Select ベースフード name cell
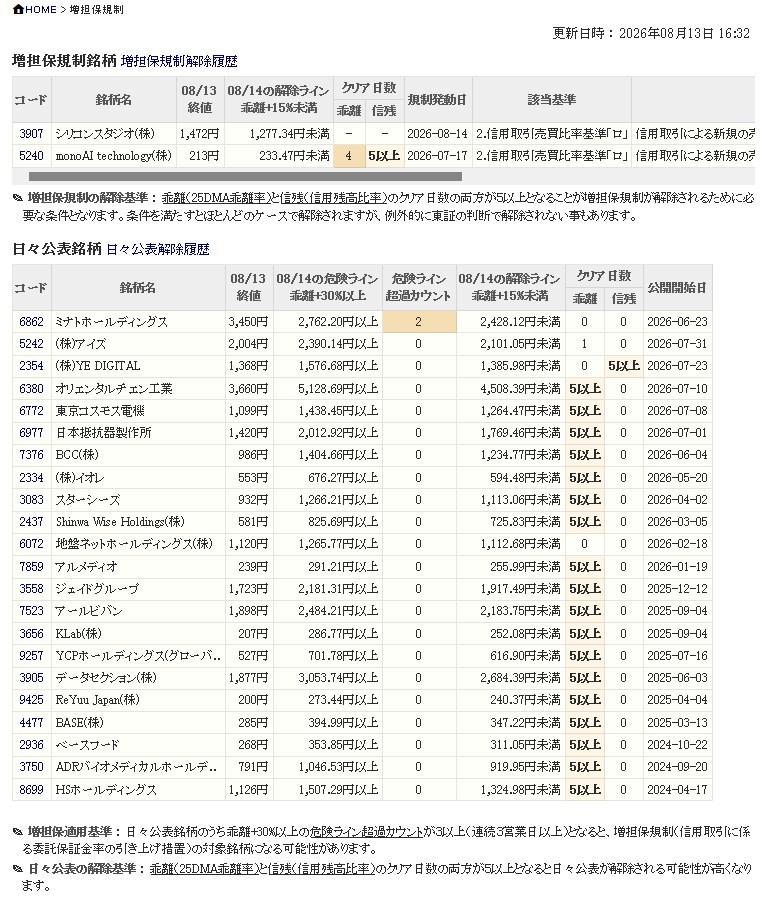The image size is (762, 900). [x=138, y=744]
